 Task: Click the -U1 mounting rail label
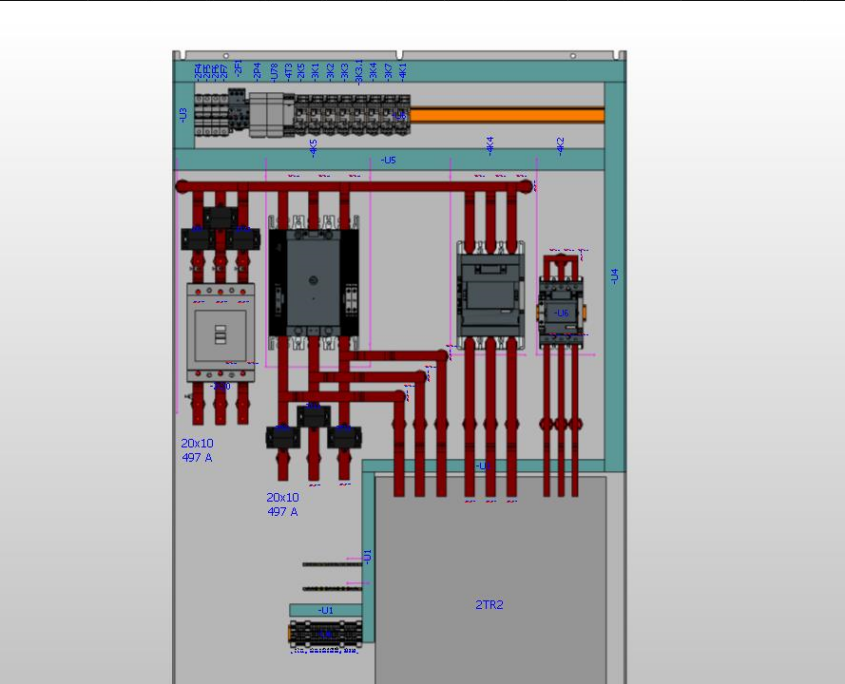[325, 608]
